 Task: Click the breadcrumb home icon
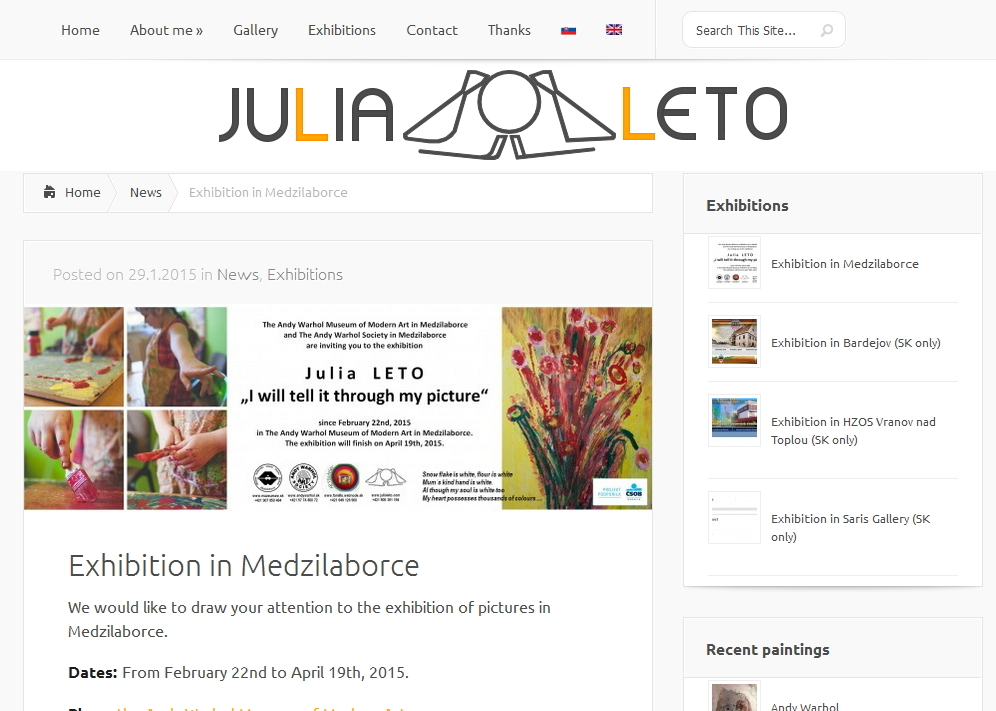(x=50, y=192)
